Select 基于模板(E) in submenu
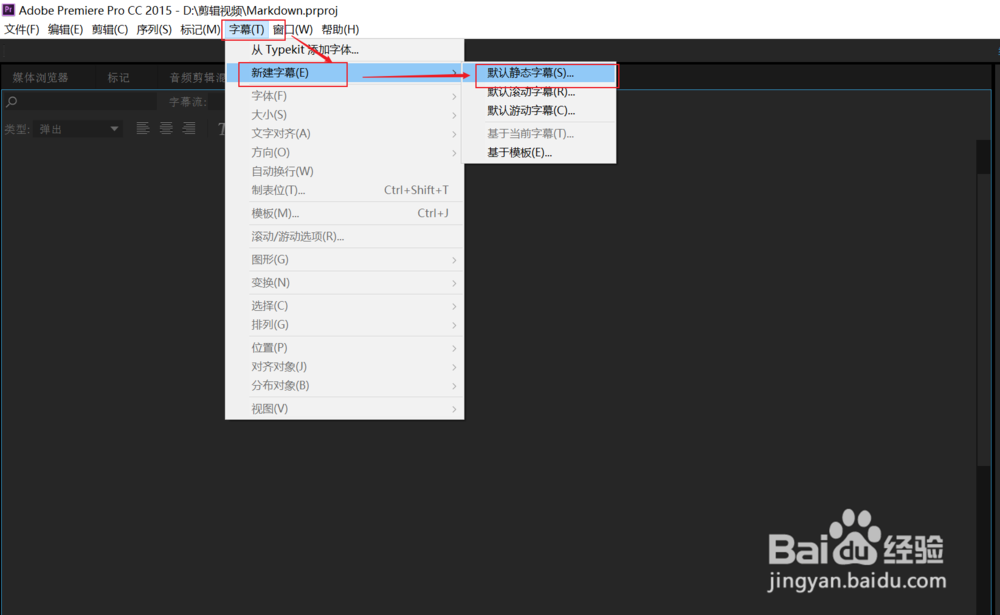Image resolution: width=1000 pixels, height=615 pixels. pyautogui.click(x=540, y=152)
